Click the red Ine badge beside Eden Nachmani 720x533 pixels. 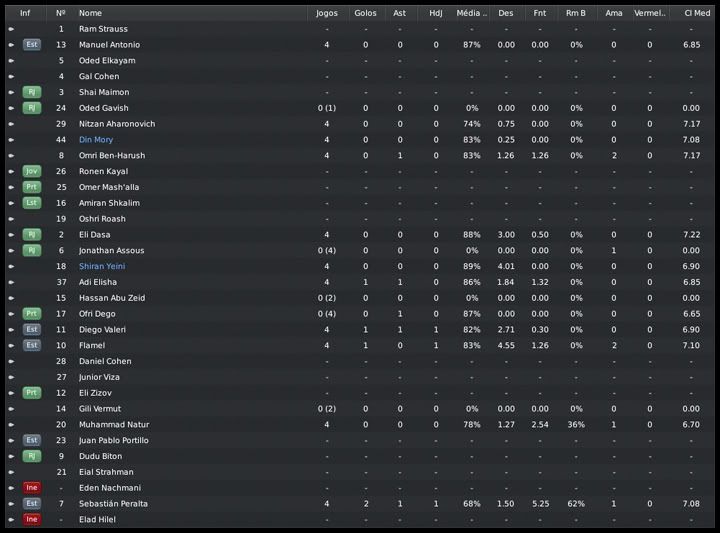pos(32,488)
